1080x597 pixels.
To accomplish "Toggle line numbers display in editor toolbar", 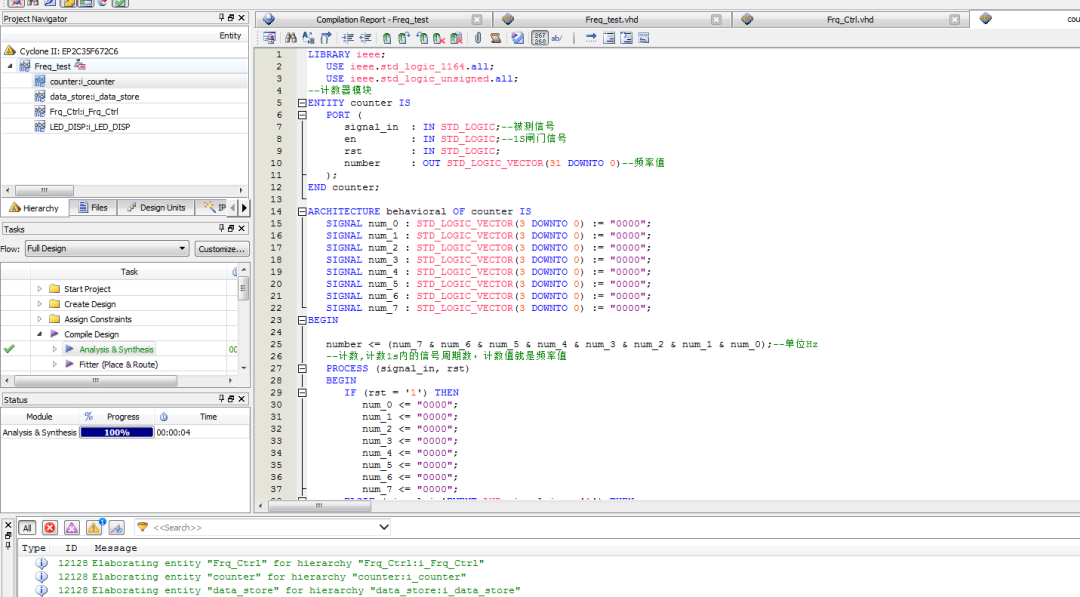I will 538,38.
